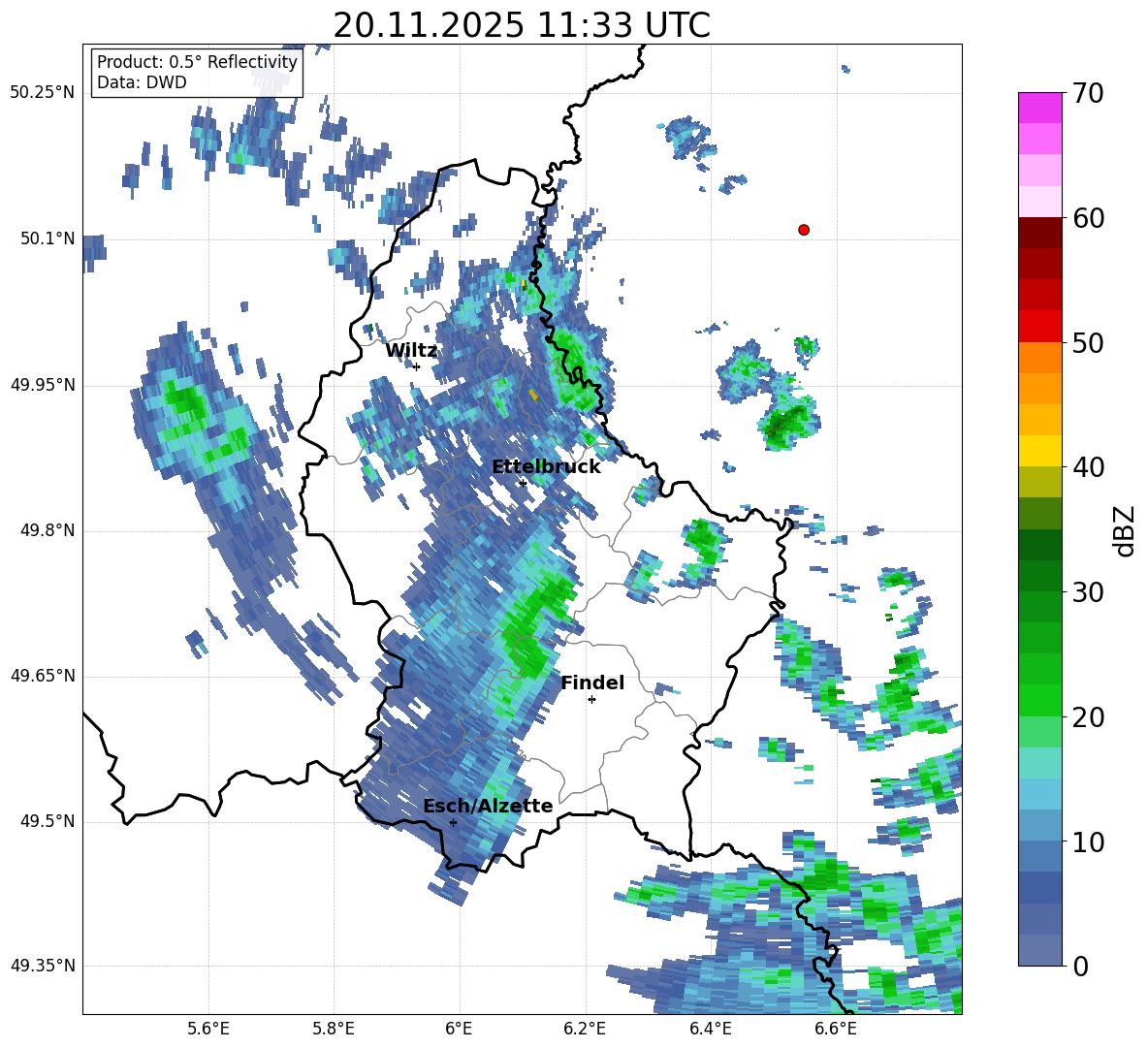Viewport: 1148px width, 1048px height.
Task: Click the Esch/Alzette station cross marker
Action: click(453, 822)
